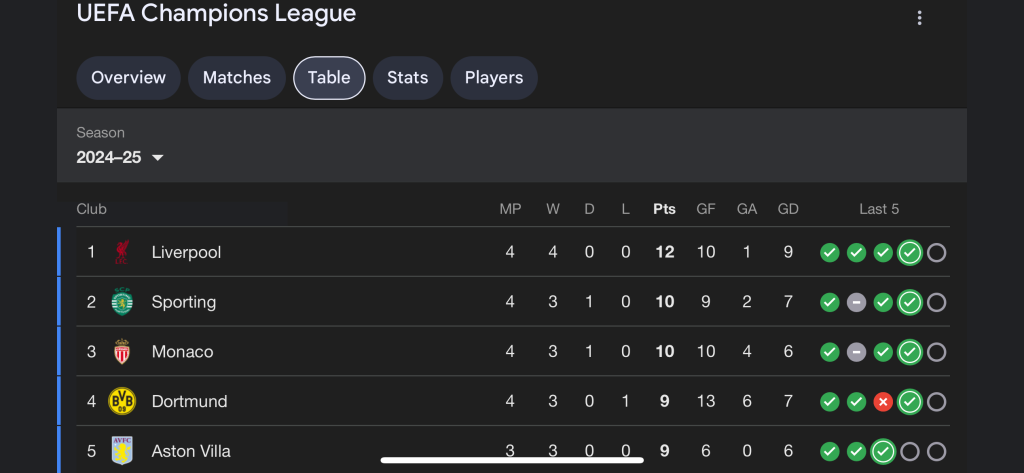The width and height of the screenshot is (1024, 473).
Task: Open the Stats tab
Action: [408, 78]
